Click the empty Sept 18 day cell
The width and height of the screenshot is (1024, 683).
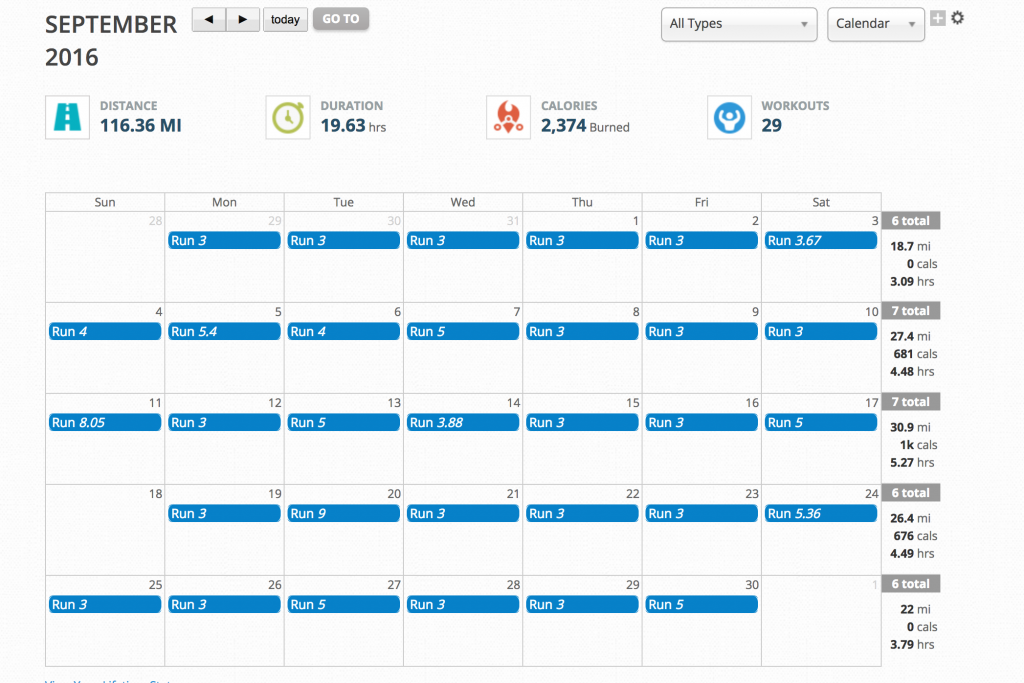click(x=104, y=530)
